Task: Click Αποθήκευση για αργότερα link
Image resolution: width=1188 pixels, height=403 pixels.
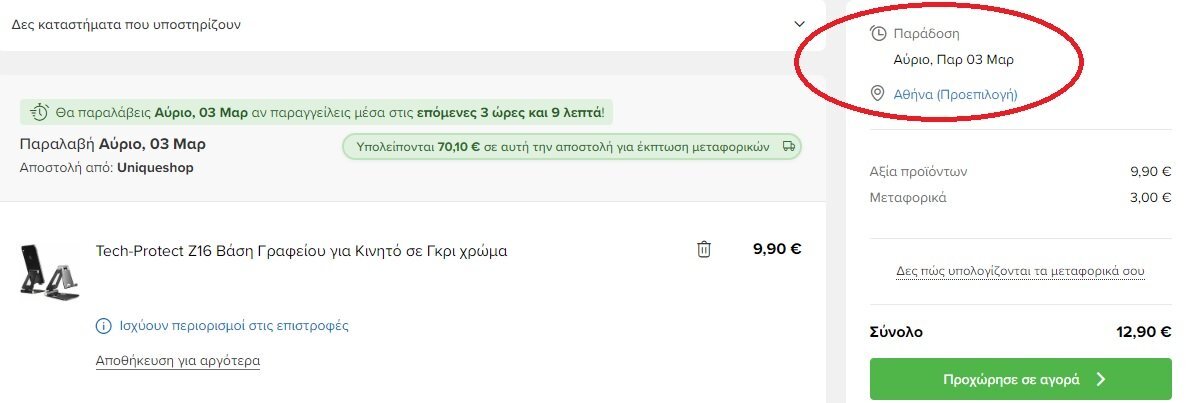Action: coord(178,361)
